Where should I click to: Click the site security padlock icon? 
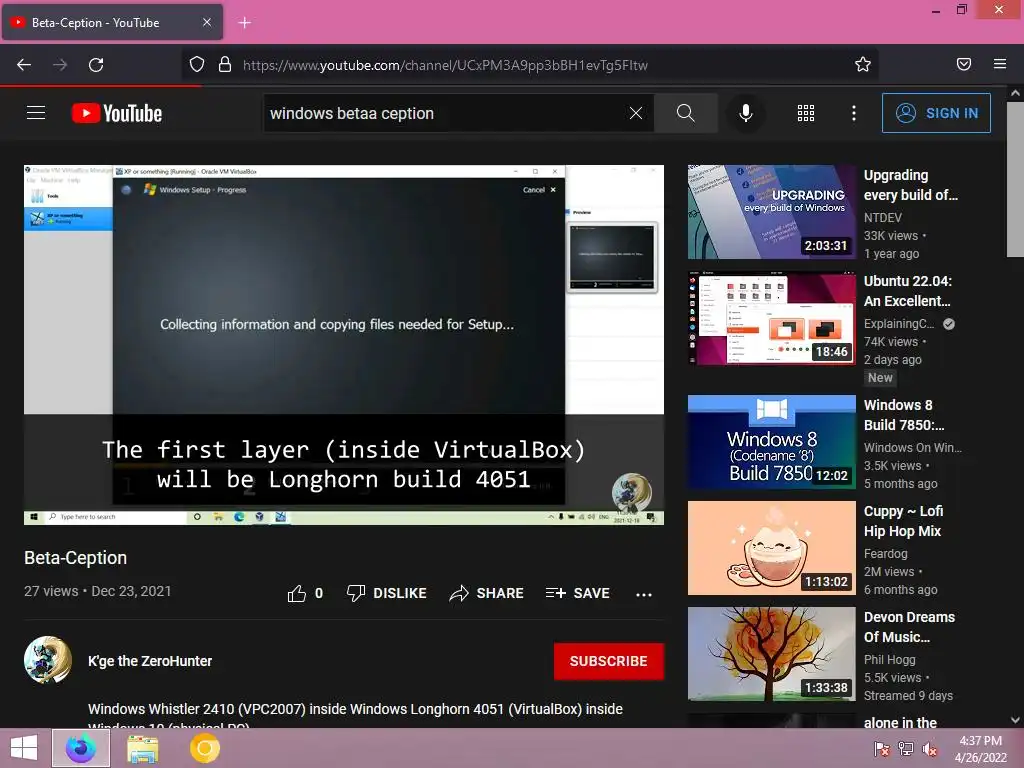[225, 65]
